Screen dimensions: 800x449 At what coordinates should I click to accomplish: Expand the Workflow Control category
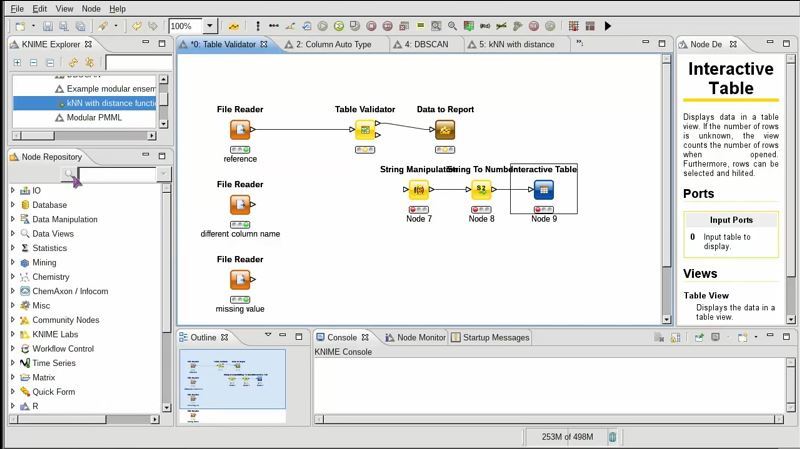coord(13,348)
